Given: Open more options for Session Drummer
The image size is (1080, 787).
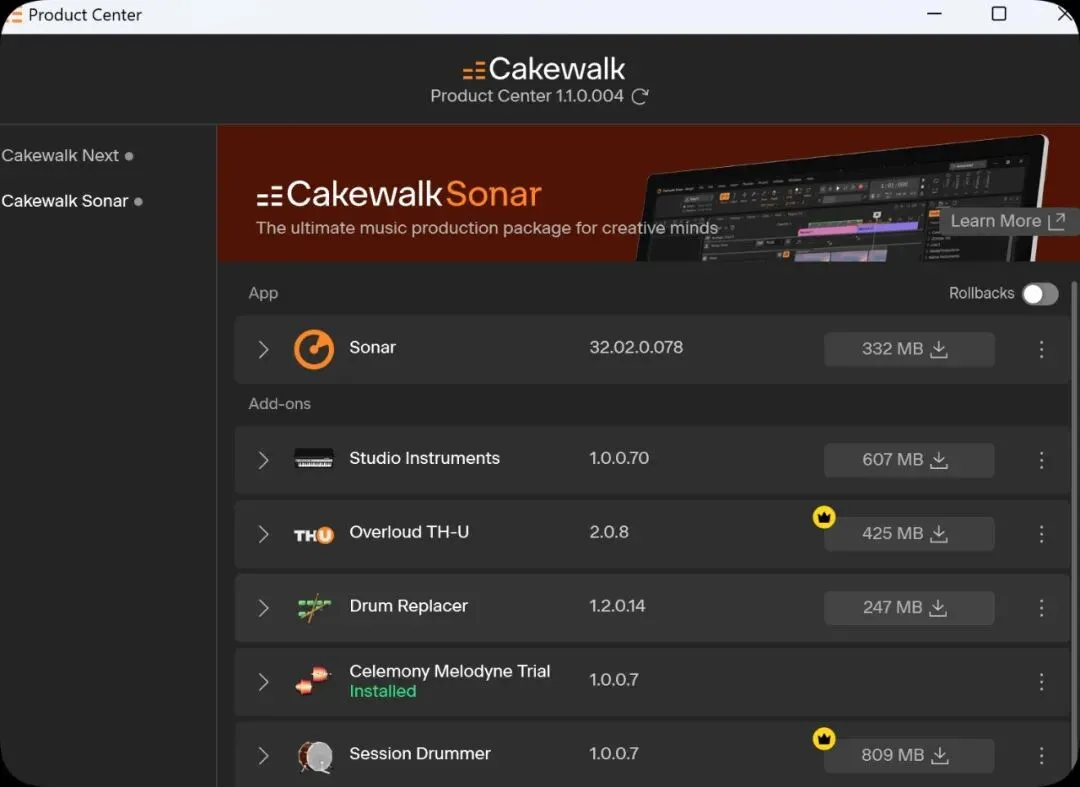Looking at the screenshot, I should tap(1041, 755).
